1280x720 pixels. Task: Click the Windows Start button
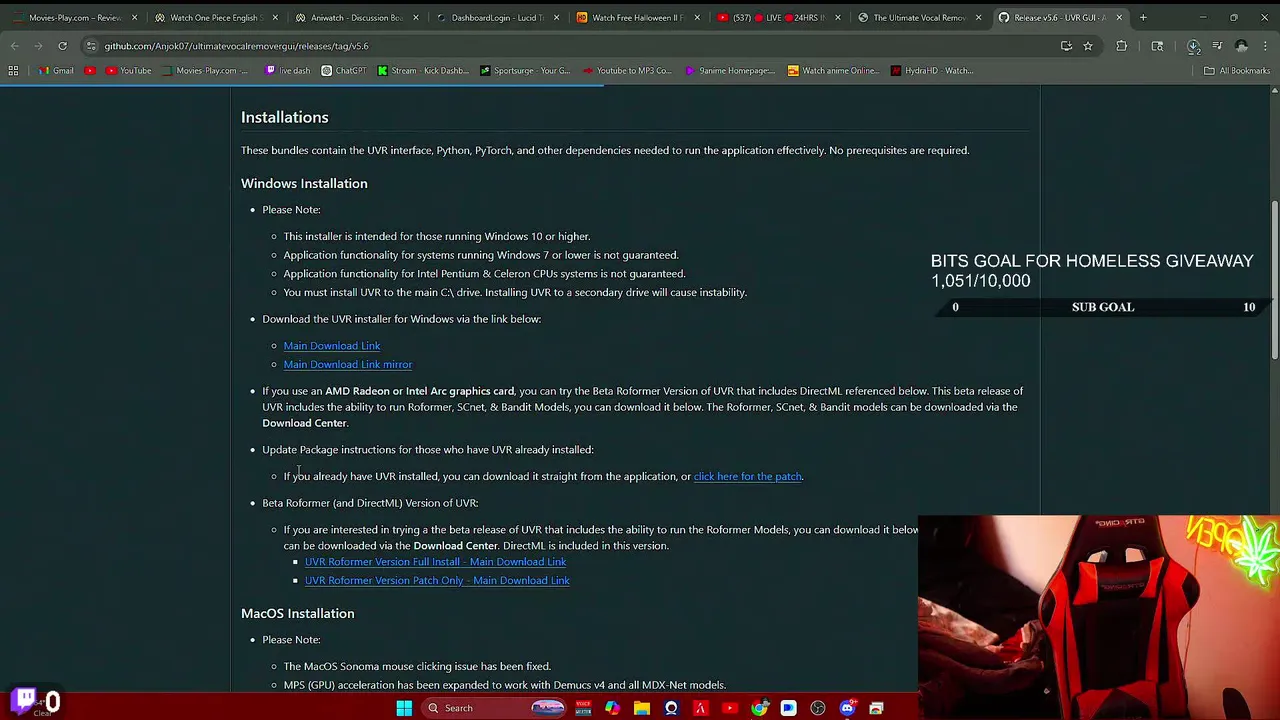pyautogui.click(x=404, y=708)
